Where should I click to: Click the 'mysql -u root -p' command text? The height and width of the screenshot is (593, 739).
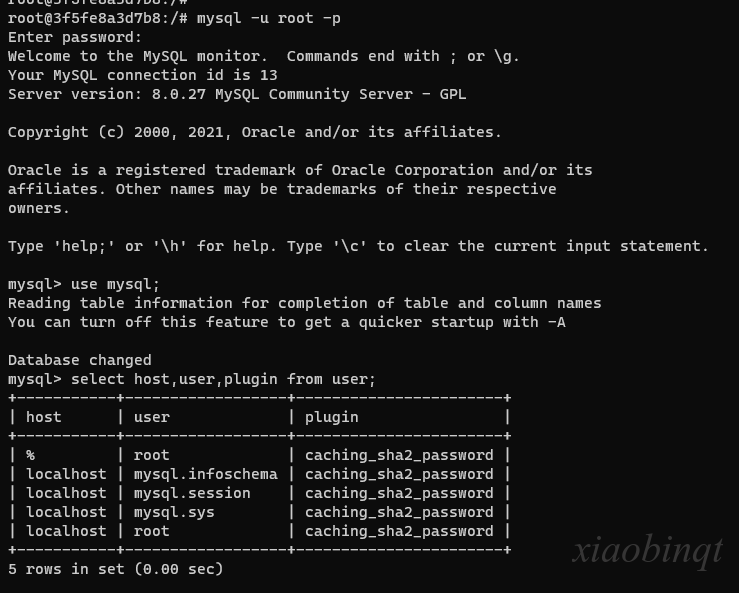pos(269,18)
